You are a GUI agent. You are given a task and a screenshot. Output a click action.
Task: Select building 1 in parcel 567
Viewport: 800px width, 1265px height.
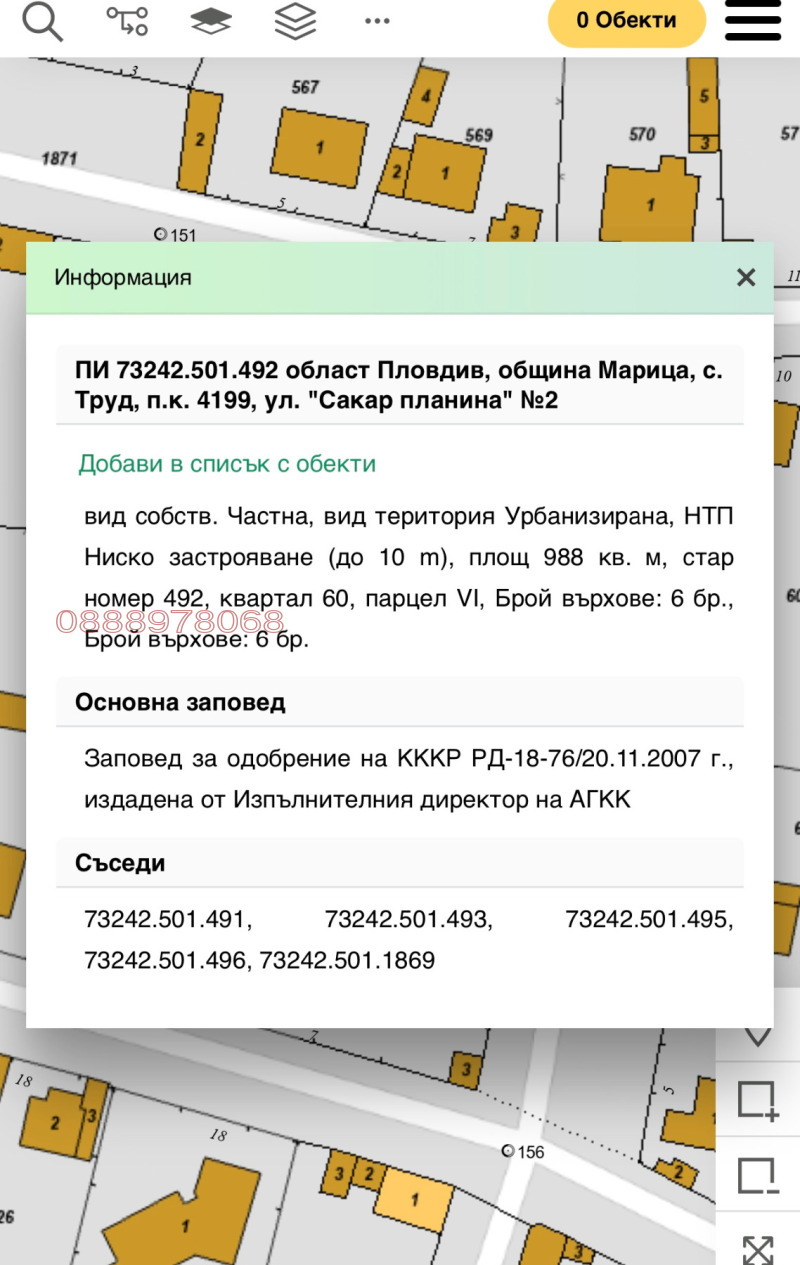pos(319,148)
